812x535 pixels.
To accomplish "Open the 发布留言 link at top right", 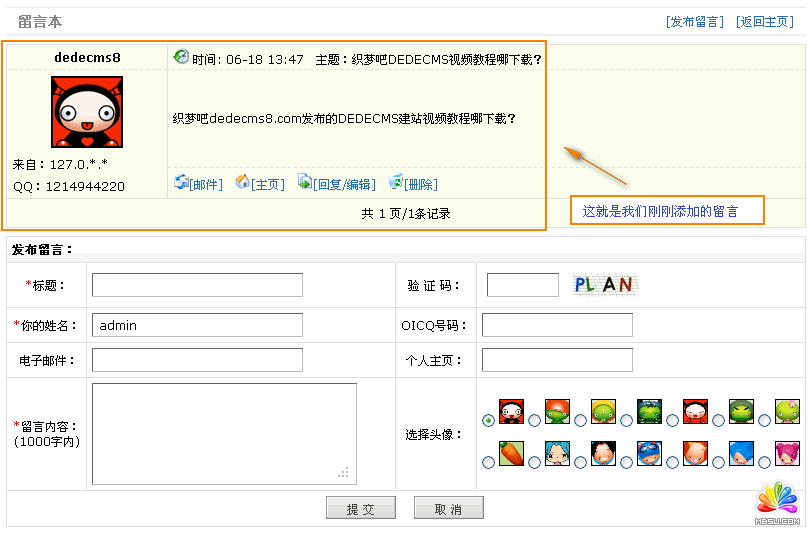I will click(695, 22).
